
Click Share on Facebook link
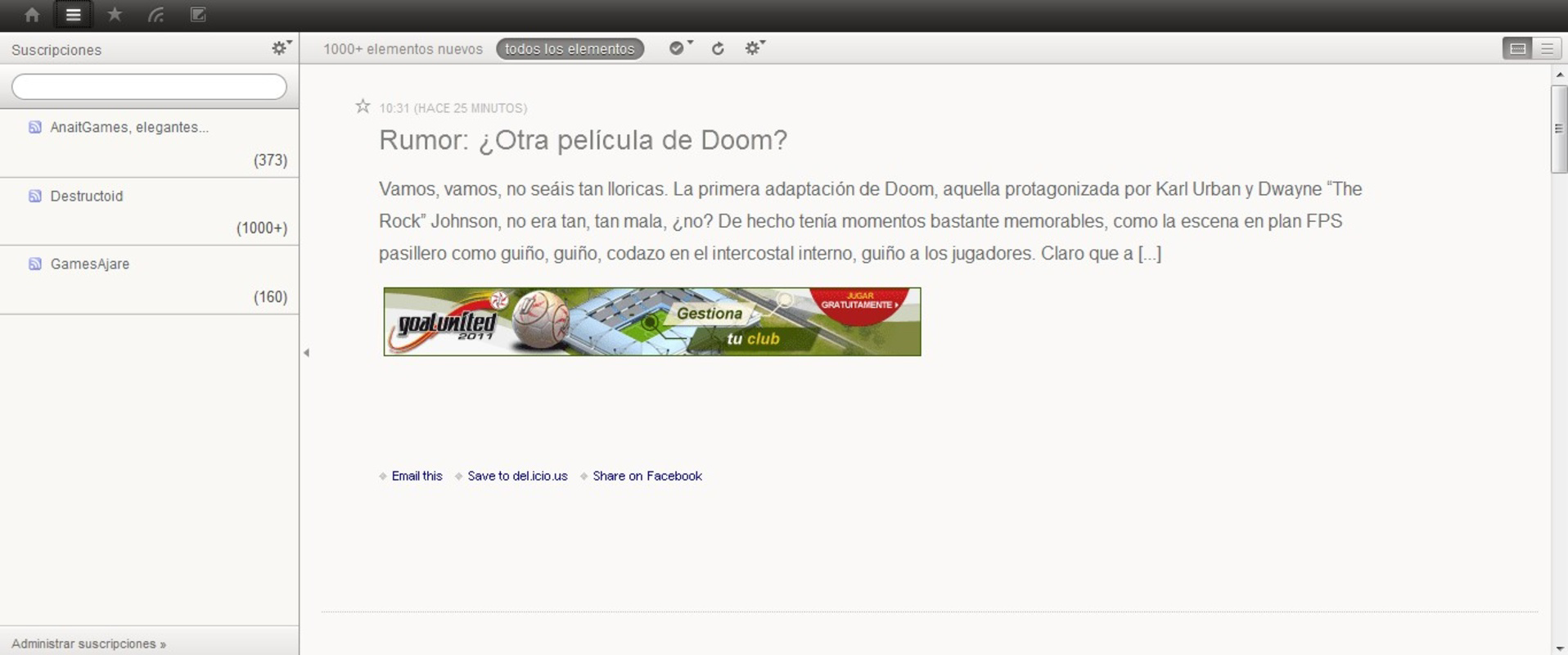pyautogui.click(x=647, y=476)
